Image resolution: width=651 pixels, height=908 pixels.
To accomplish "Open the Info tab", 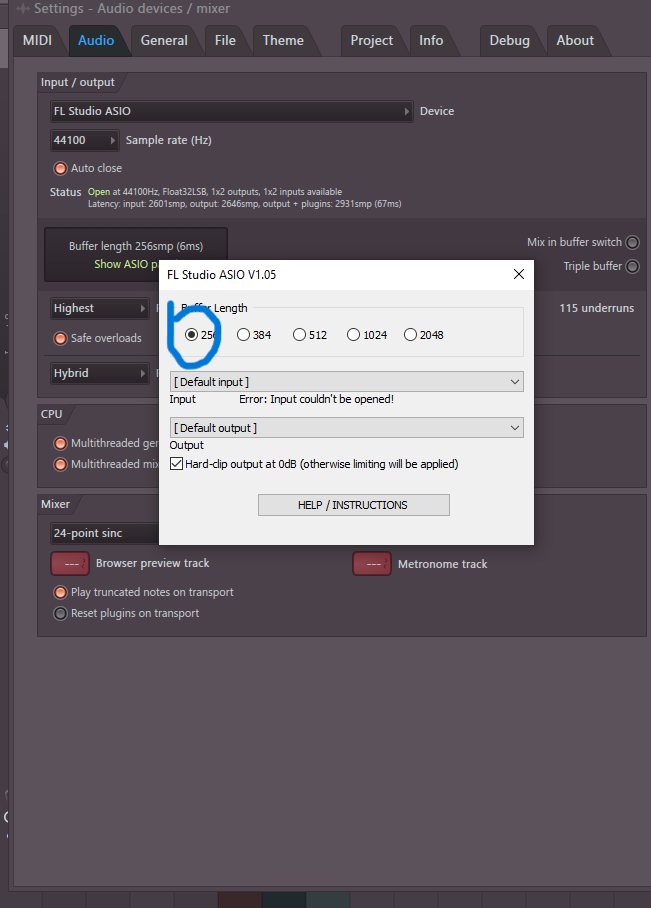I will pyautogui.click(x=431, y=41).
